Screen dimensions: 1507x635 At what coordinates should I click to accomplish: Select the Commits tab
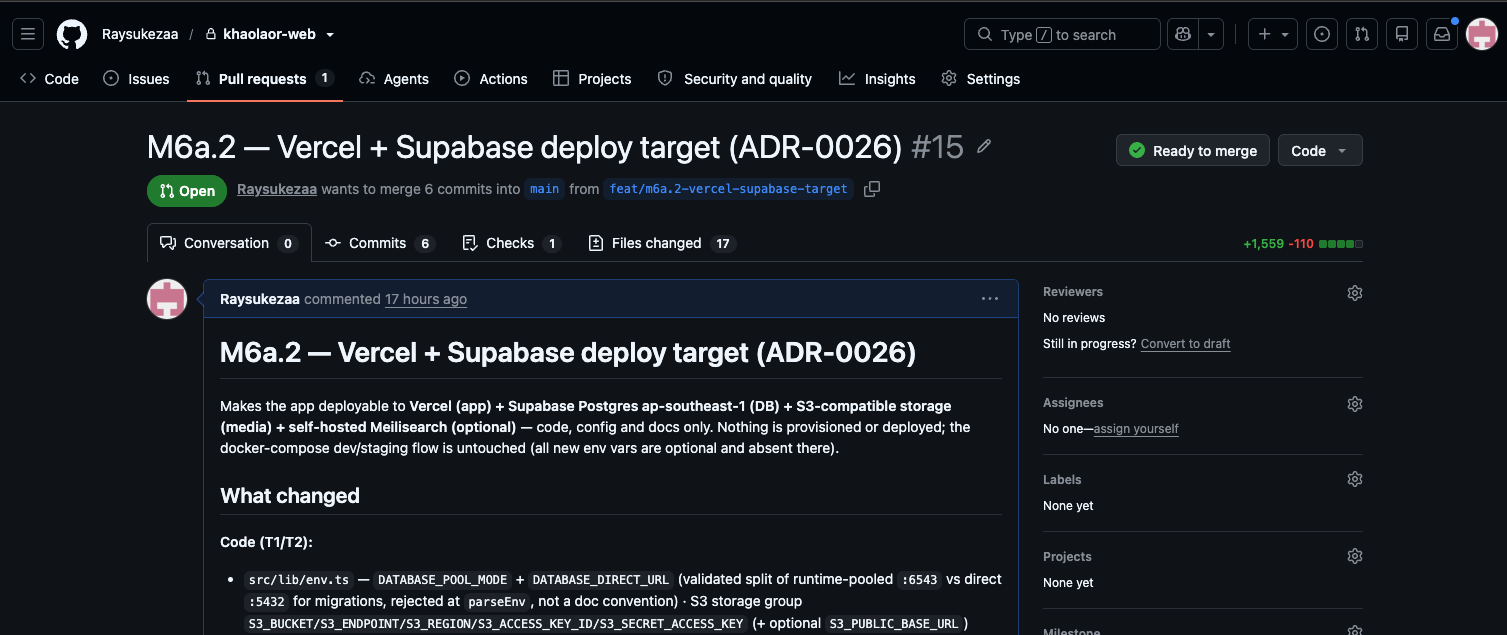(380, 243)
